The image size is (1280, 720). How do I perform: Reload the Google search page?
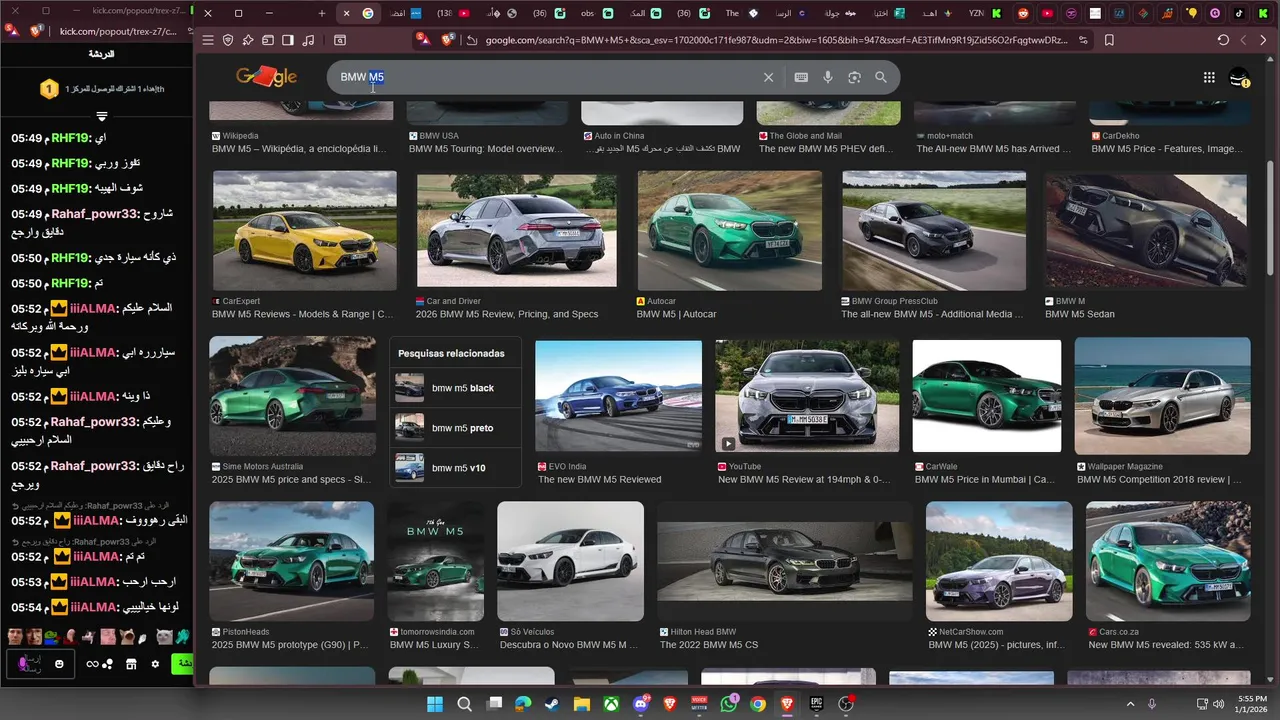click(1223, 40)
